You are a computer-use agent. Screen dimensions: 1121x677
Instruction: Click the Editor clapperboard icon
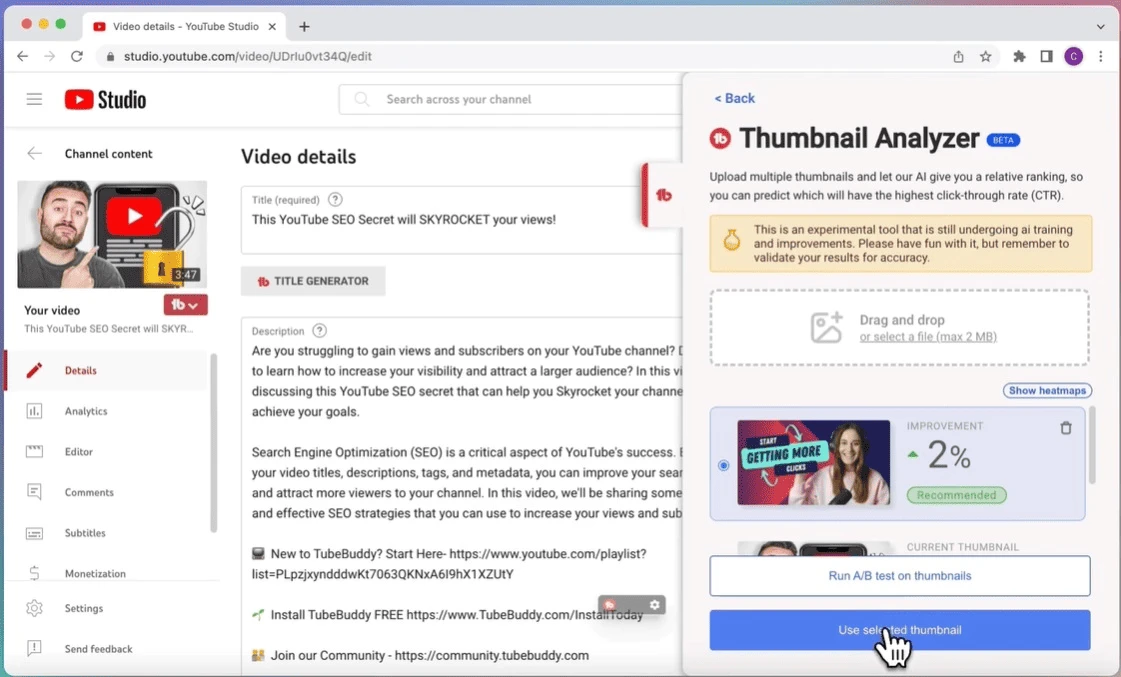34,452
